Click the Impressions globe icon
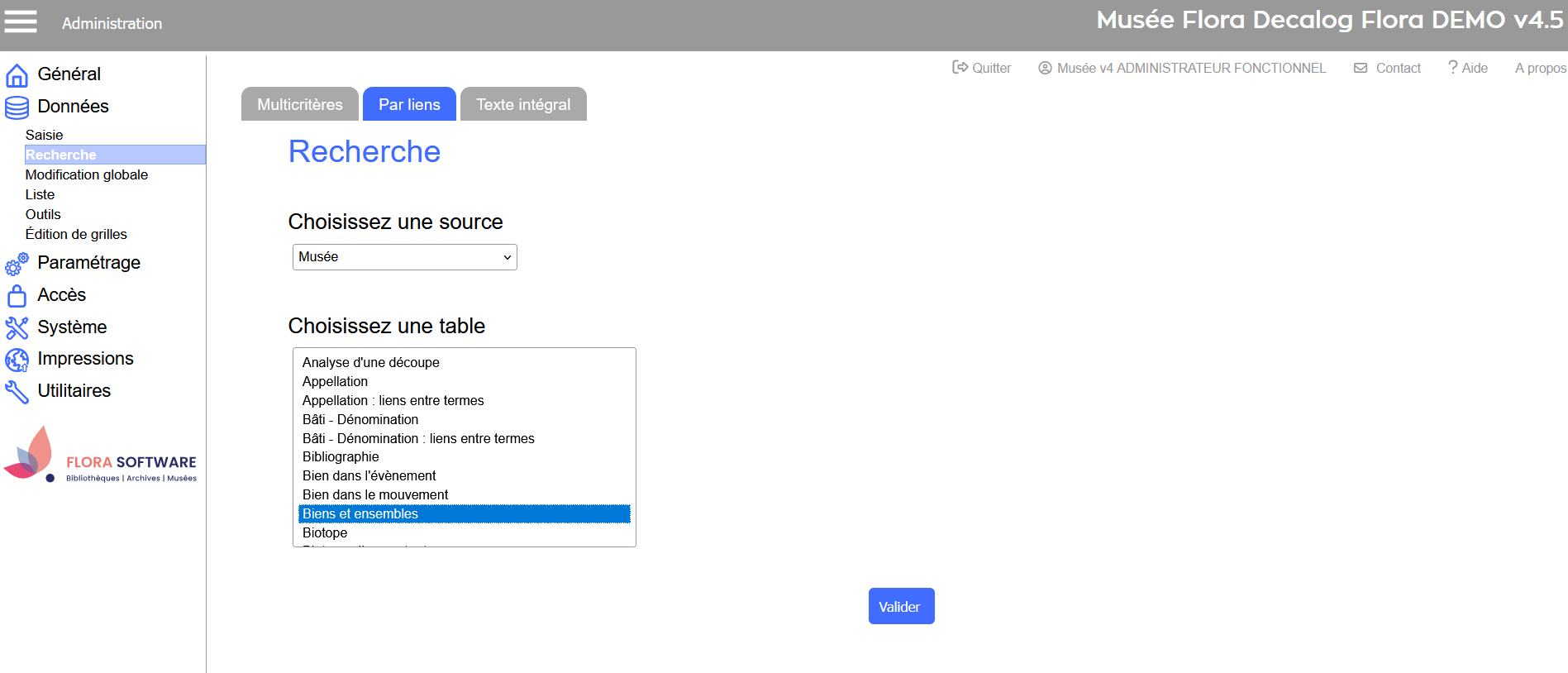Viewport: 1568px width, 673px height. [17, 360]
